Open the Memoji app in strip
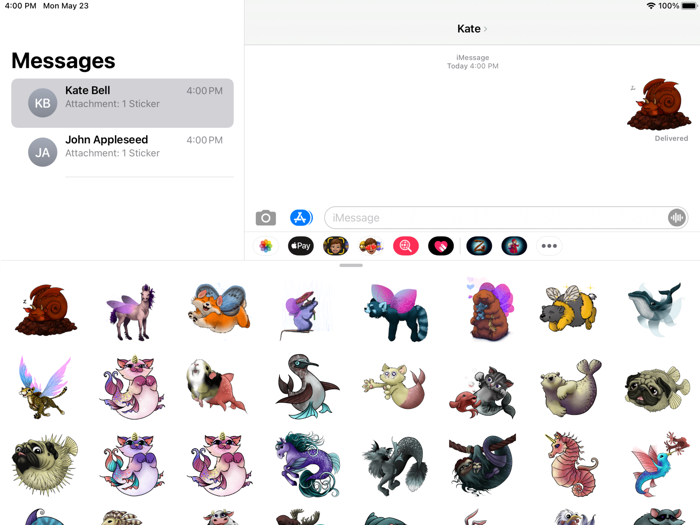 click(336, 246)
